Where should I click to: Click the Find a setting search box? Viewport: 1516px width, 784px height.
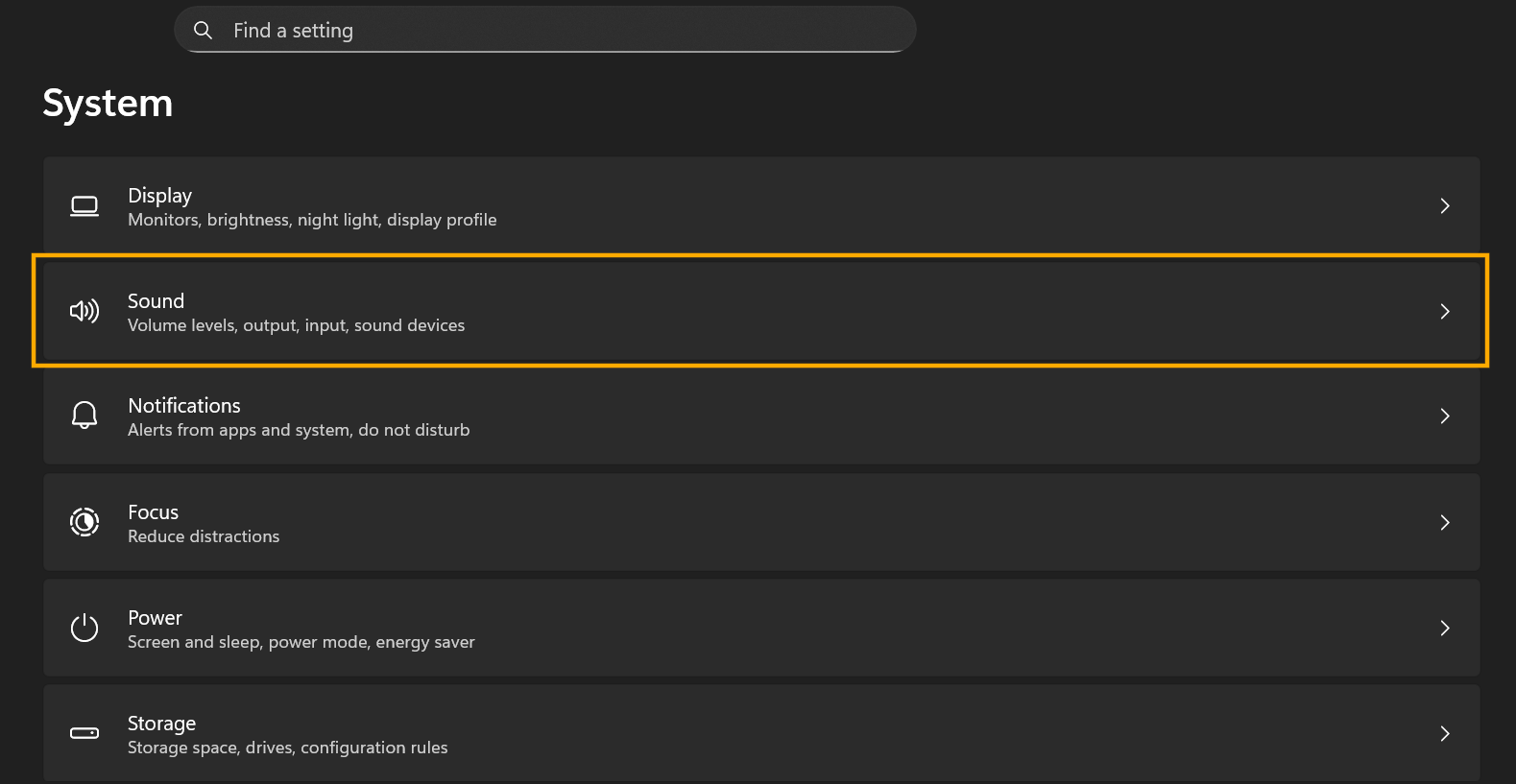(x=545, y=30)
